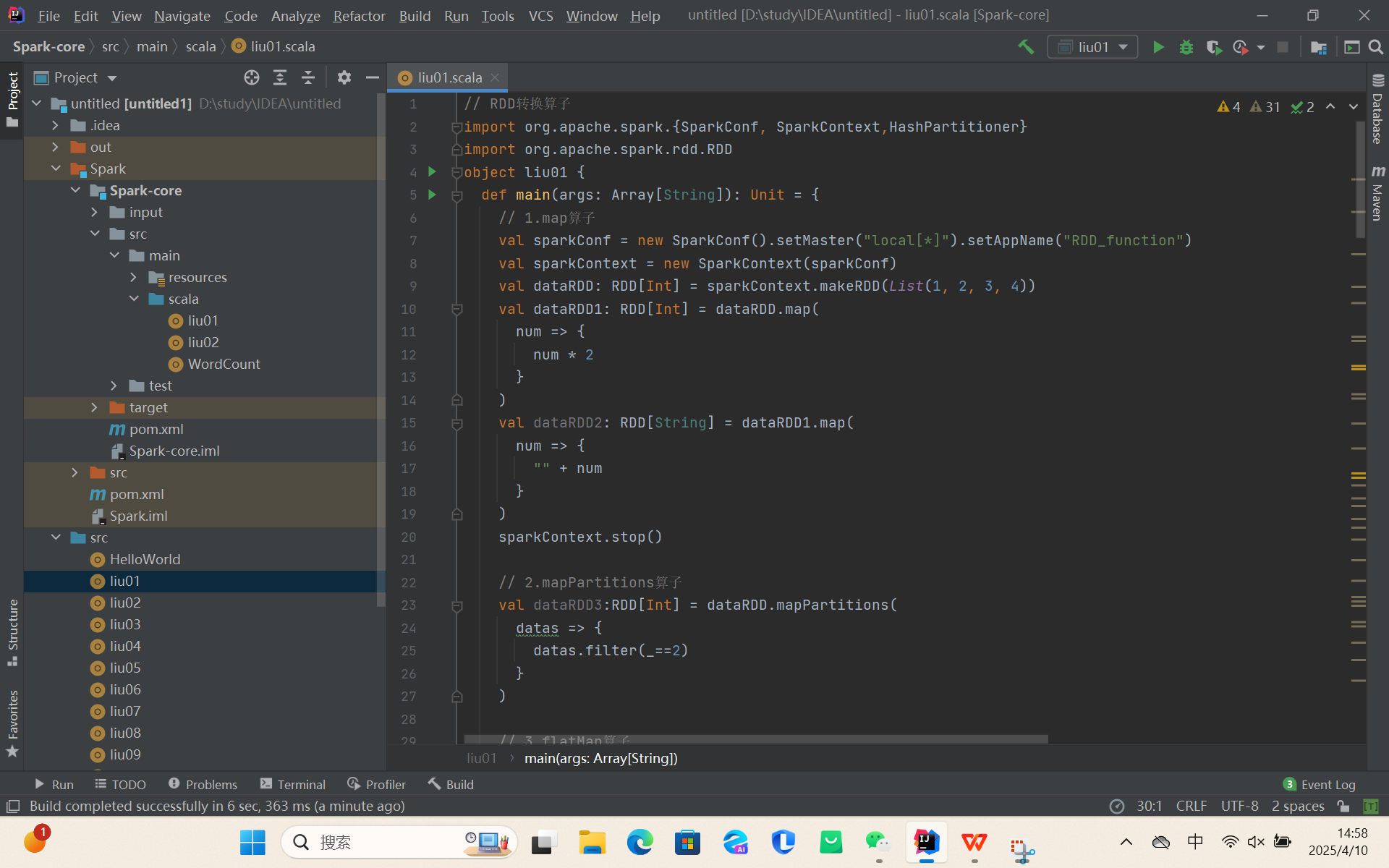The width and height of the screenshot is (1389, 868).
Task: Click the UTF-8 encoding selector in status bar
Action: coord(1239,806)
